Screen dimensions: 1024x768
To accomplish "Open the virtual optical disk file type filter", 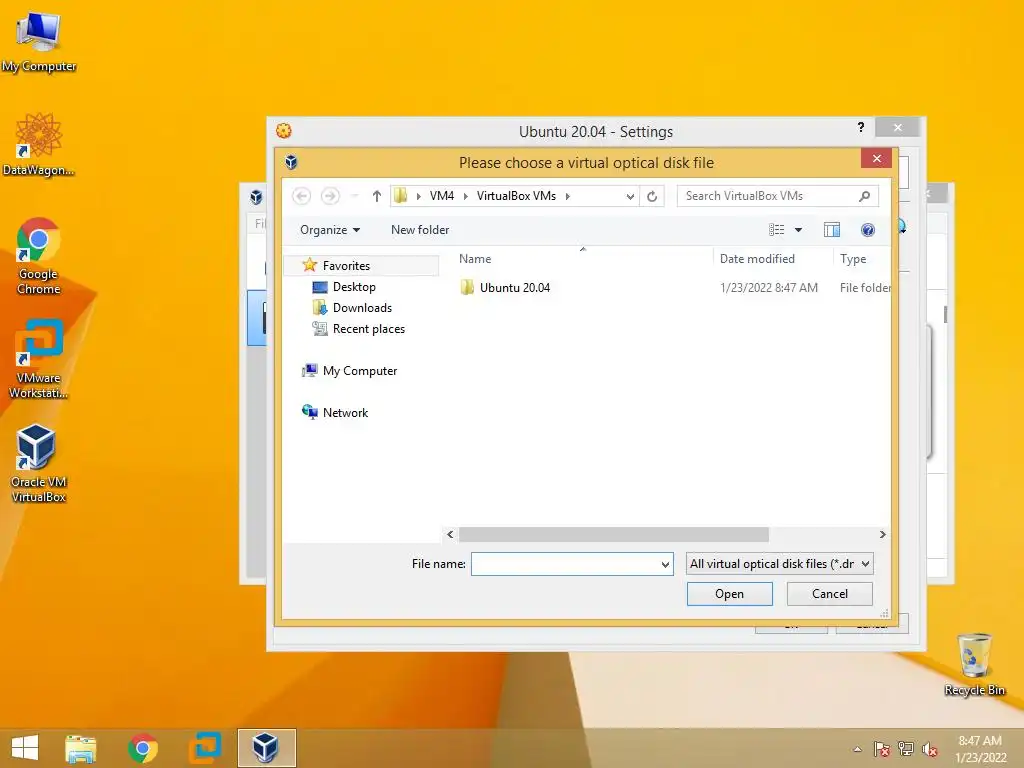I will pos(779,564).
